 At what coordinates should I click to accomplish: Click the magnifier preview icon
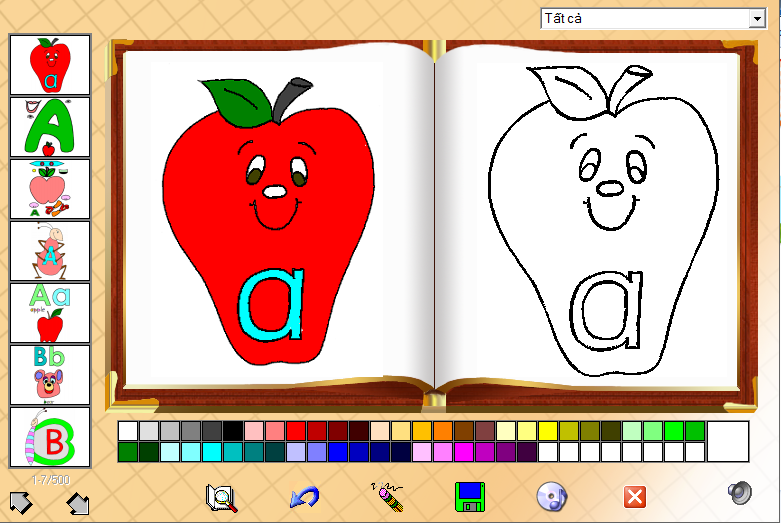[x=221, y=497]
